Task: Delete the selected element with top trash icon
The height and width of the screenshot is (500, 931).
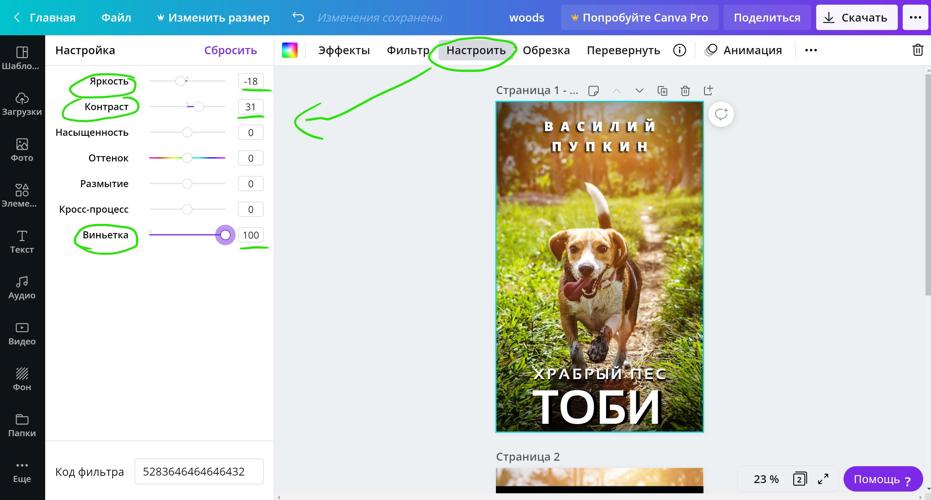Action: tap(917, 50)
